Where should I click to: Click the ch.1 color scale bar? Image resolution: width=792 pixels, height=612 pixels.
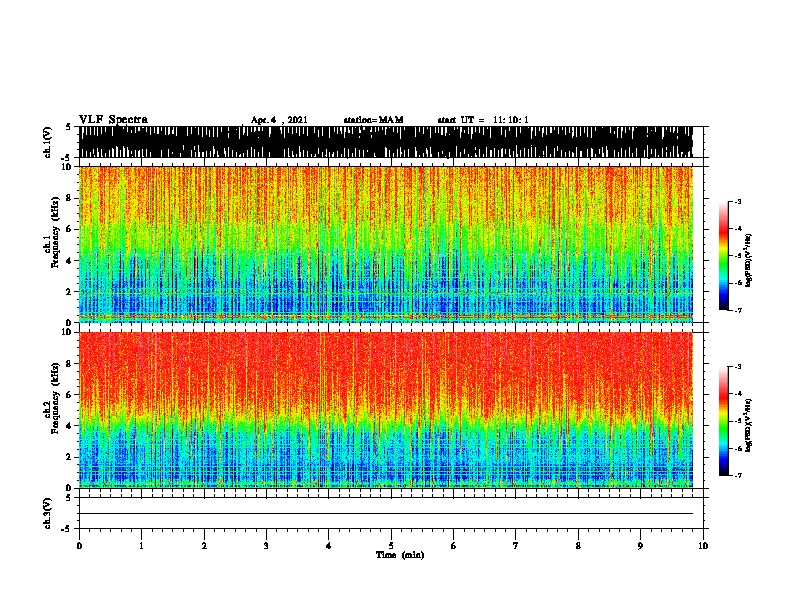click(724, 256)
